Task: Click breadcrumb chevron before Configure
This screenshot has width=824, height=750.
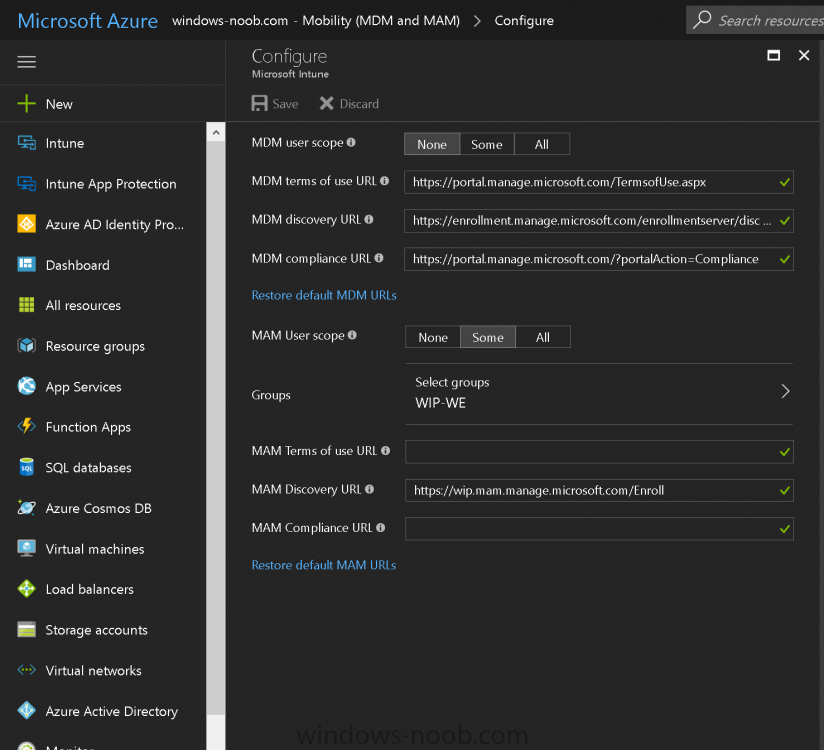Action: pos(477,20)
